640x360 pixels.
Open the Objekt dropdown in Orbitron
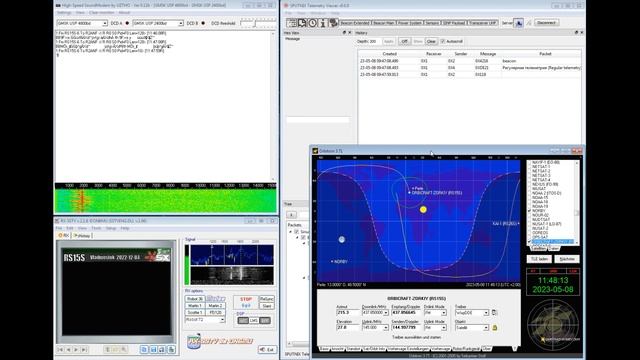[486, 327]
